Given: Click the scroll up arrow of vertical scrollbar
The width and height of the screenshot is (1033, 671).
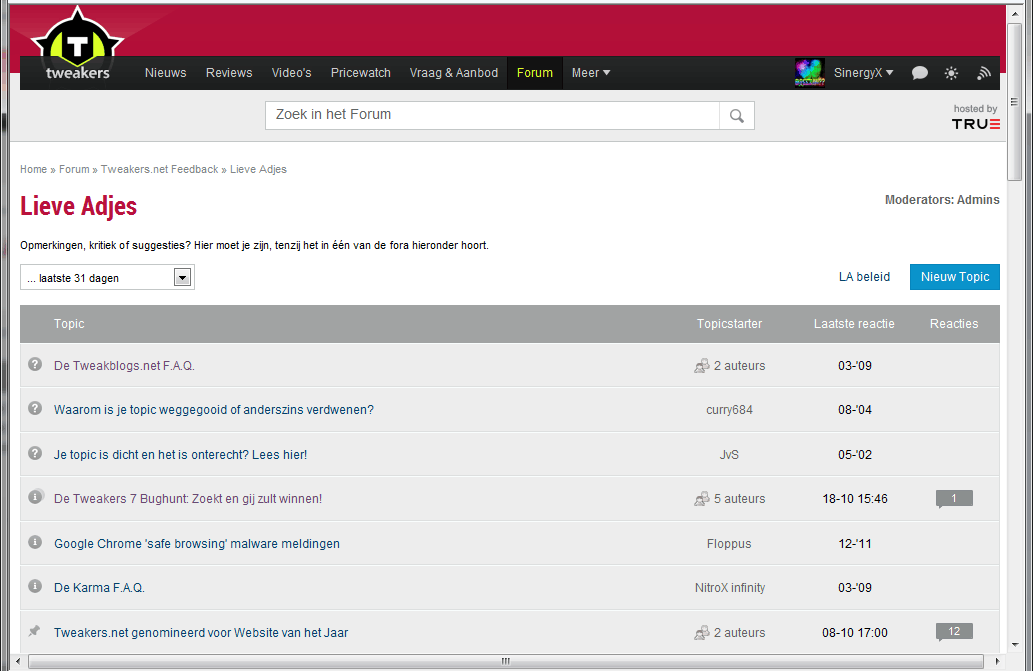Looking at the screenshot, I should click(1015, 13).
